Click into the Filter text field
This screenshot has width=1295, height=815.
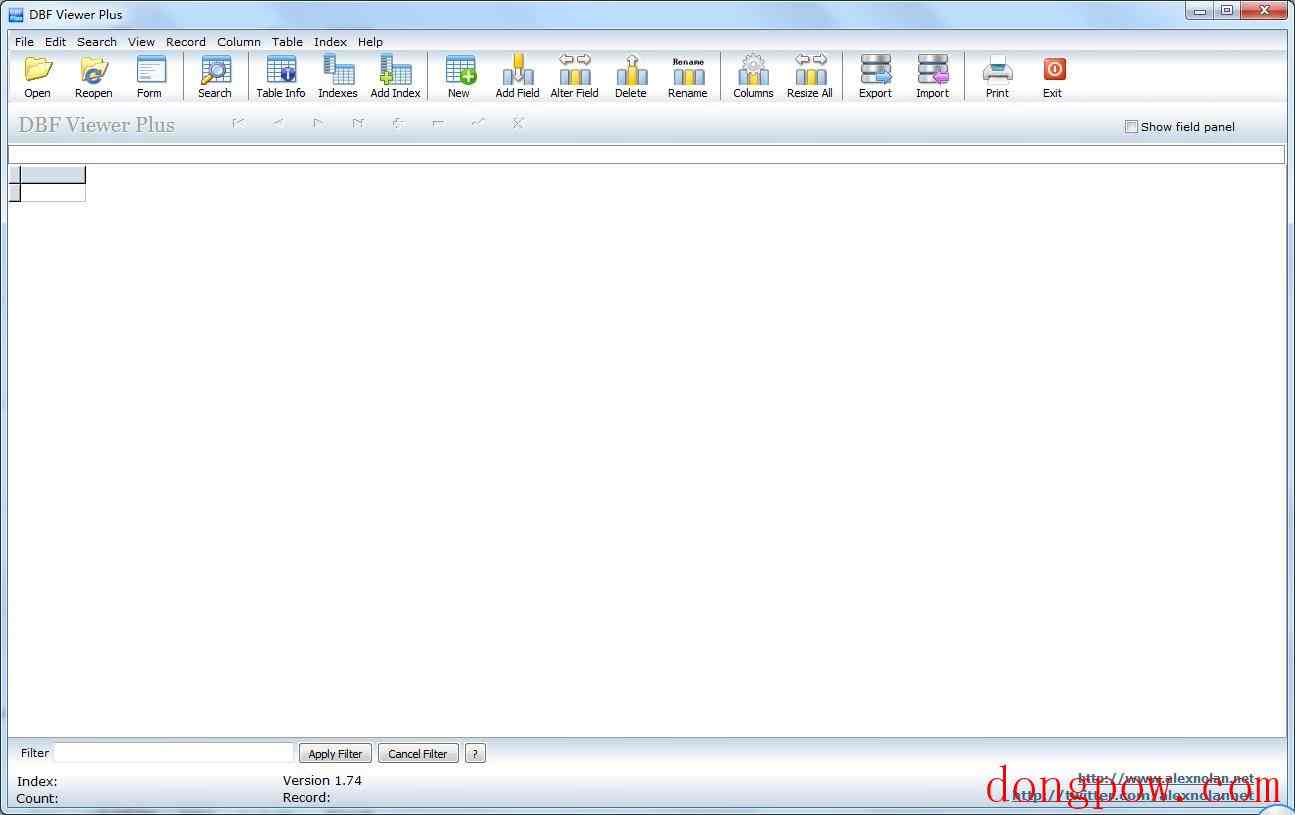click(x=174, y=753)
